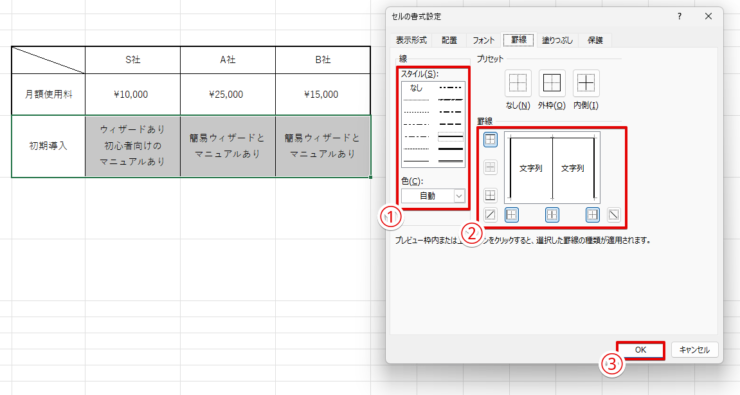Toggle the bottom border button
Image resolution: width=740 pixels, height=395 pixels.
click(x=490, y=195)
